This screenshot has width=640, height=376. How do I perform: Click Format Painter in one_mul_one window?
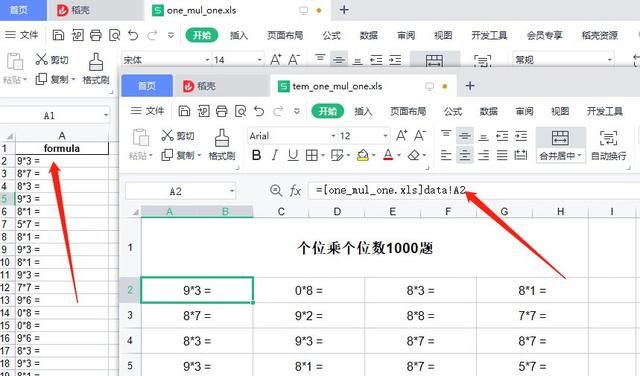[96, 69]
